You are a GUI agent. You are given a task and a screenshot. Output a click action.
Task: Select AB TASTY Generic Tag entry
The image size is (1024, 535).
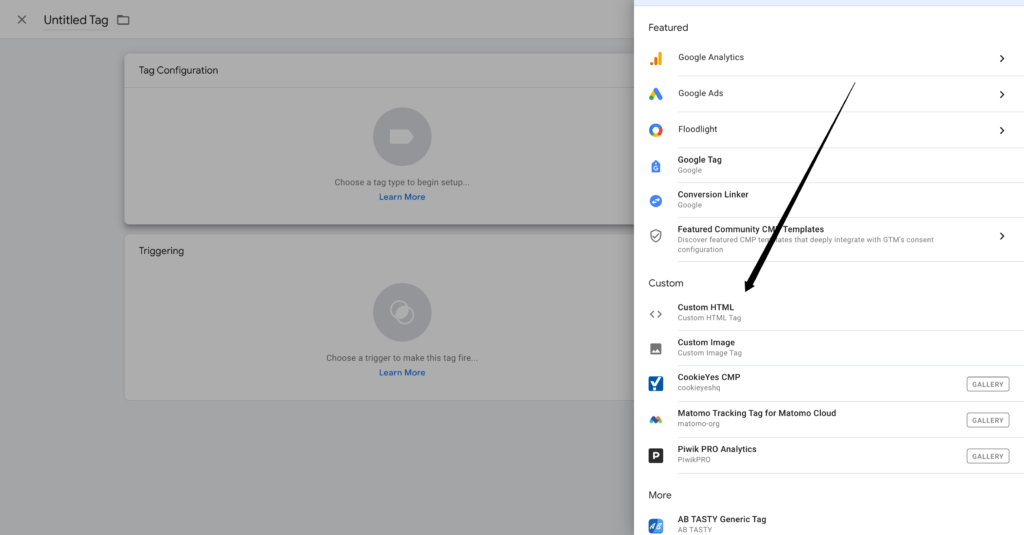[721, 520]
